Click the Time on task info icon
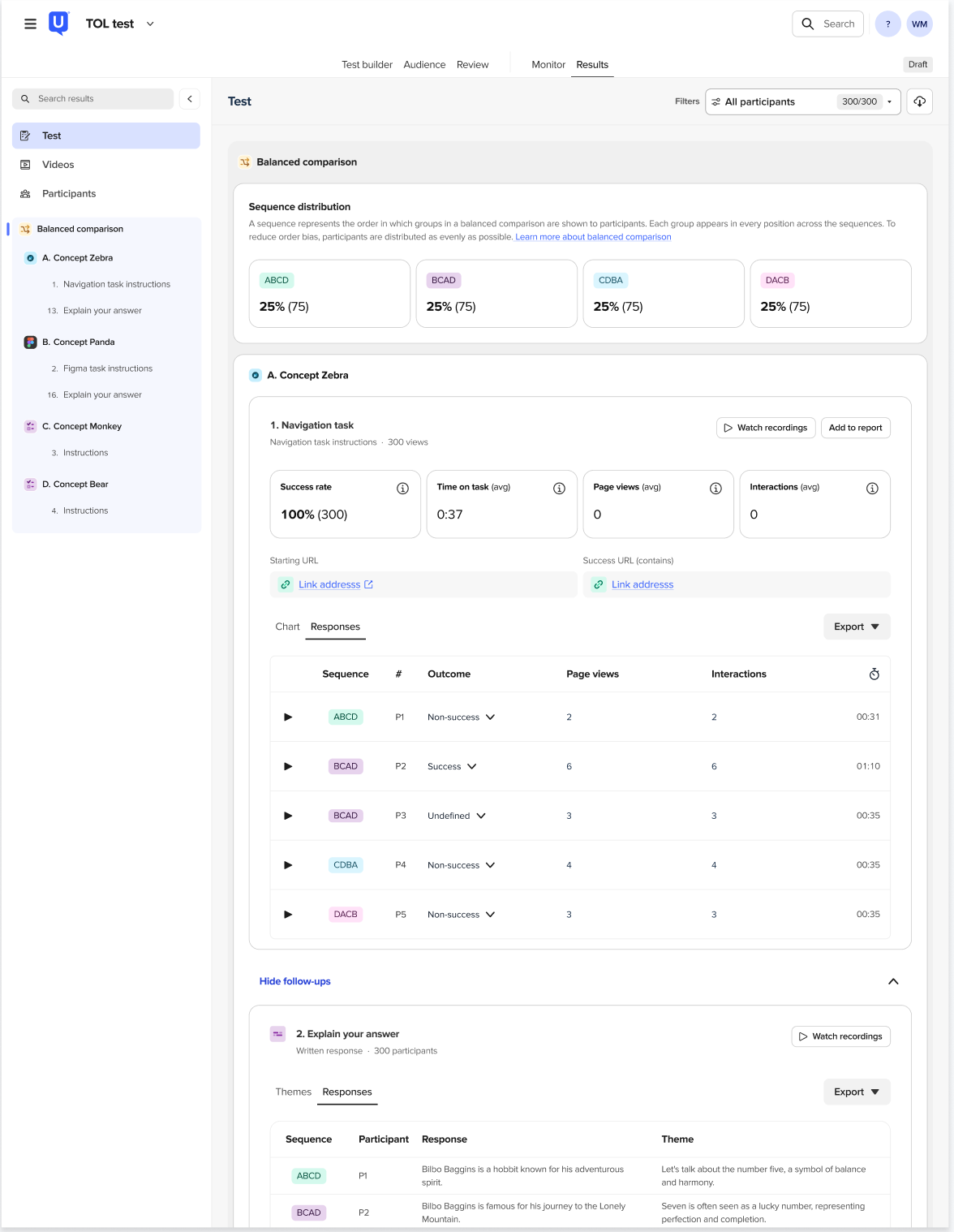954x1232 pixels. 559,488
